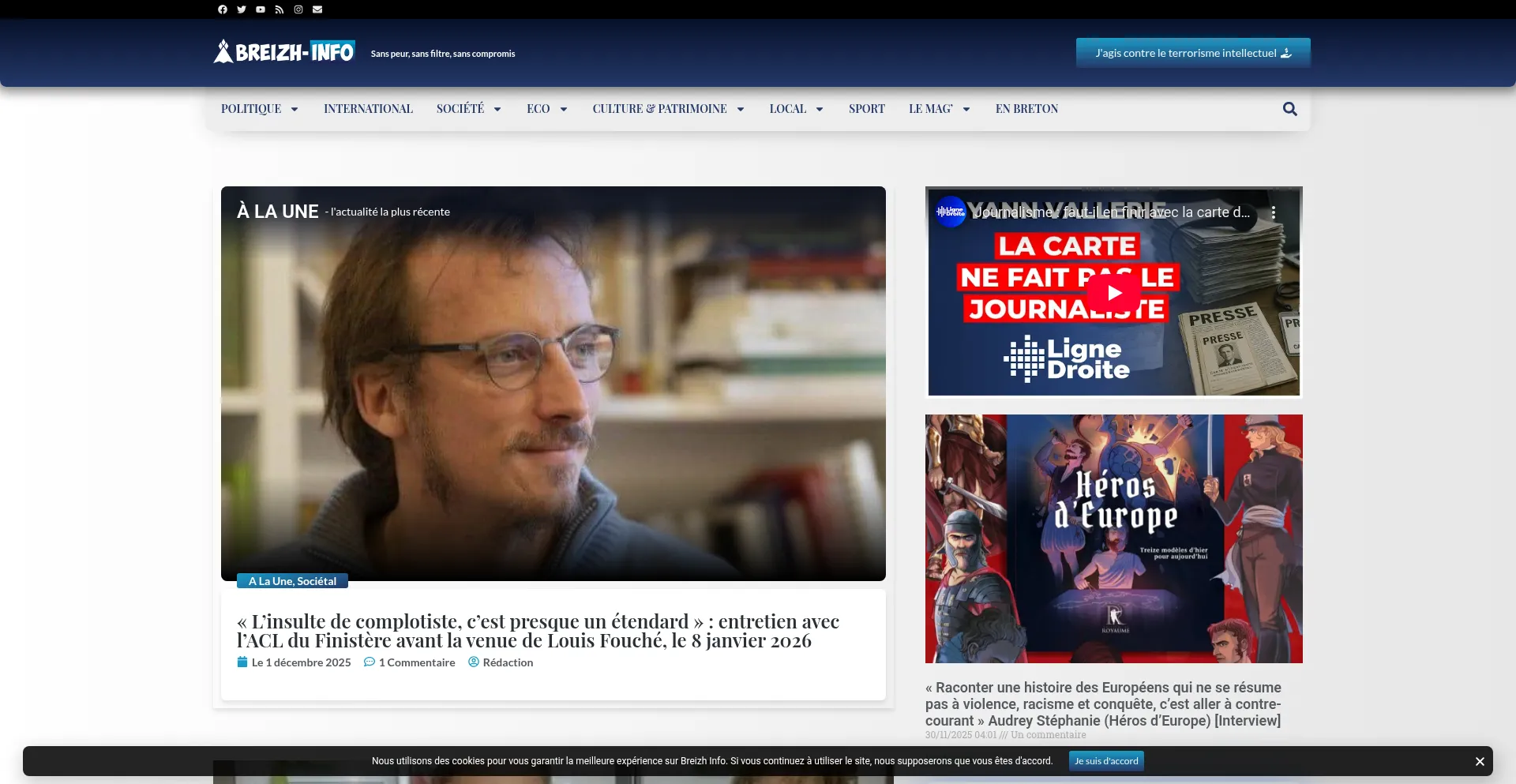Play the Ligne Droite YouTube video

coord(1113,293)
